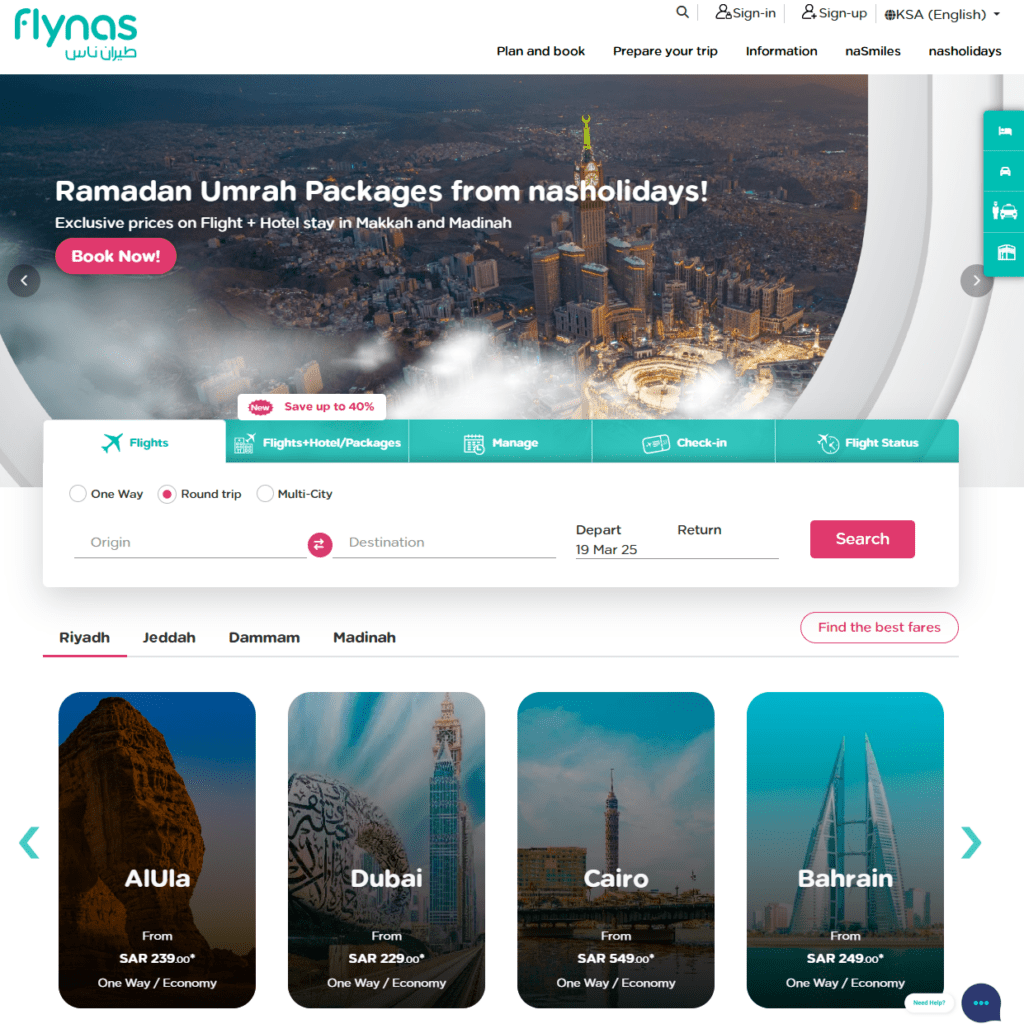1024x1024 pixels.
Task: Click the Sign-up person-plus icon
Action: coord(809,12)
